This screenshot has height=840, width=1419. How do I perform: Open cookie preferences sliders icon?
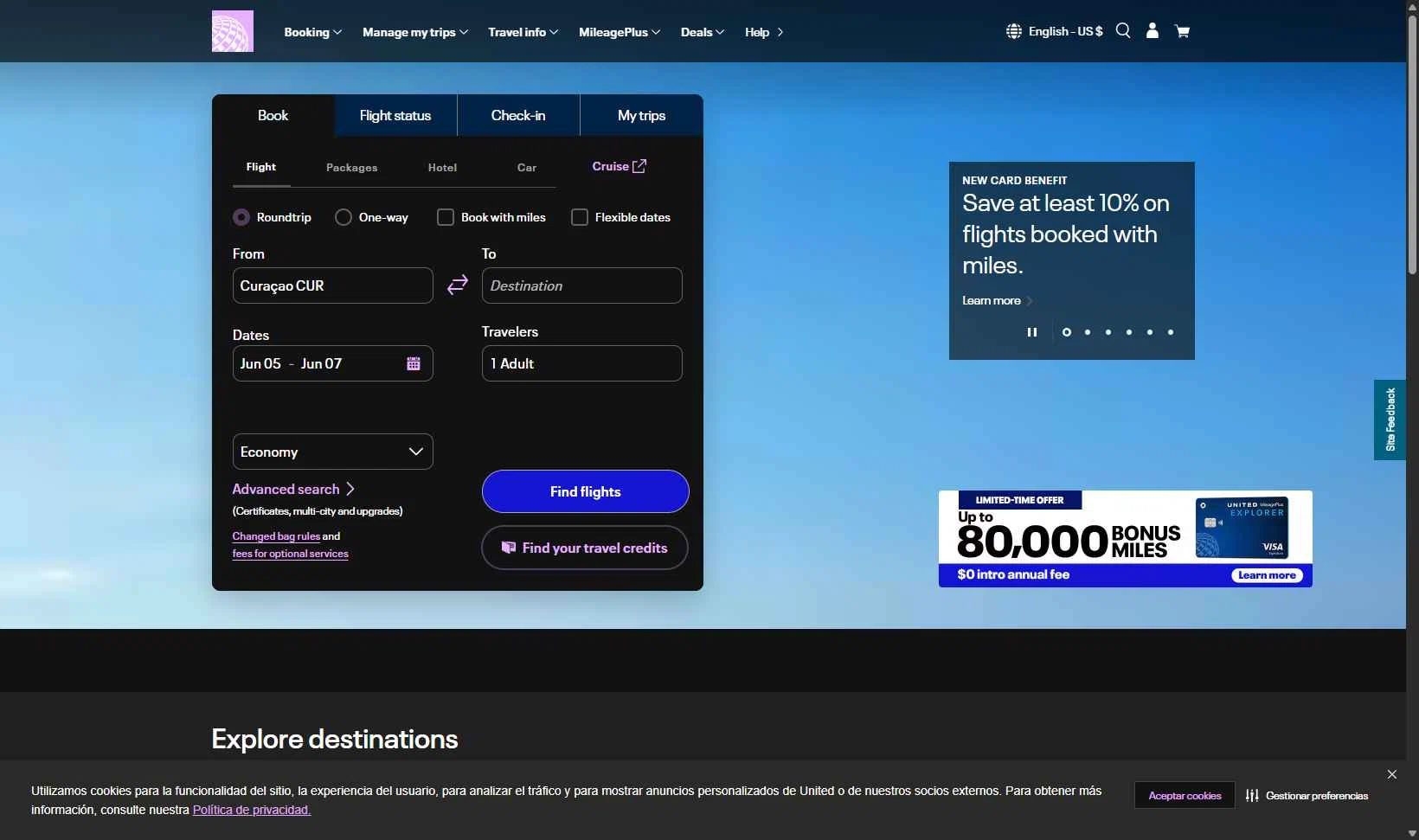[x=1252, y=796]
